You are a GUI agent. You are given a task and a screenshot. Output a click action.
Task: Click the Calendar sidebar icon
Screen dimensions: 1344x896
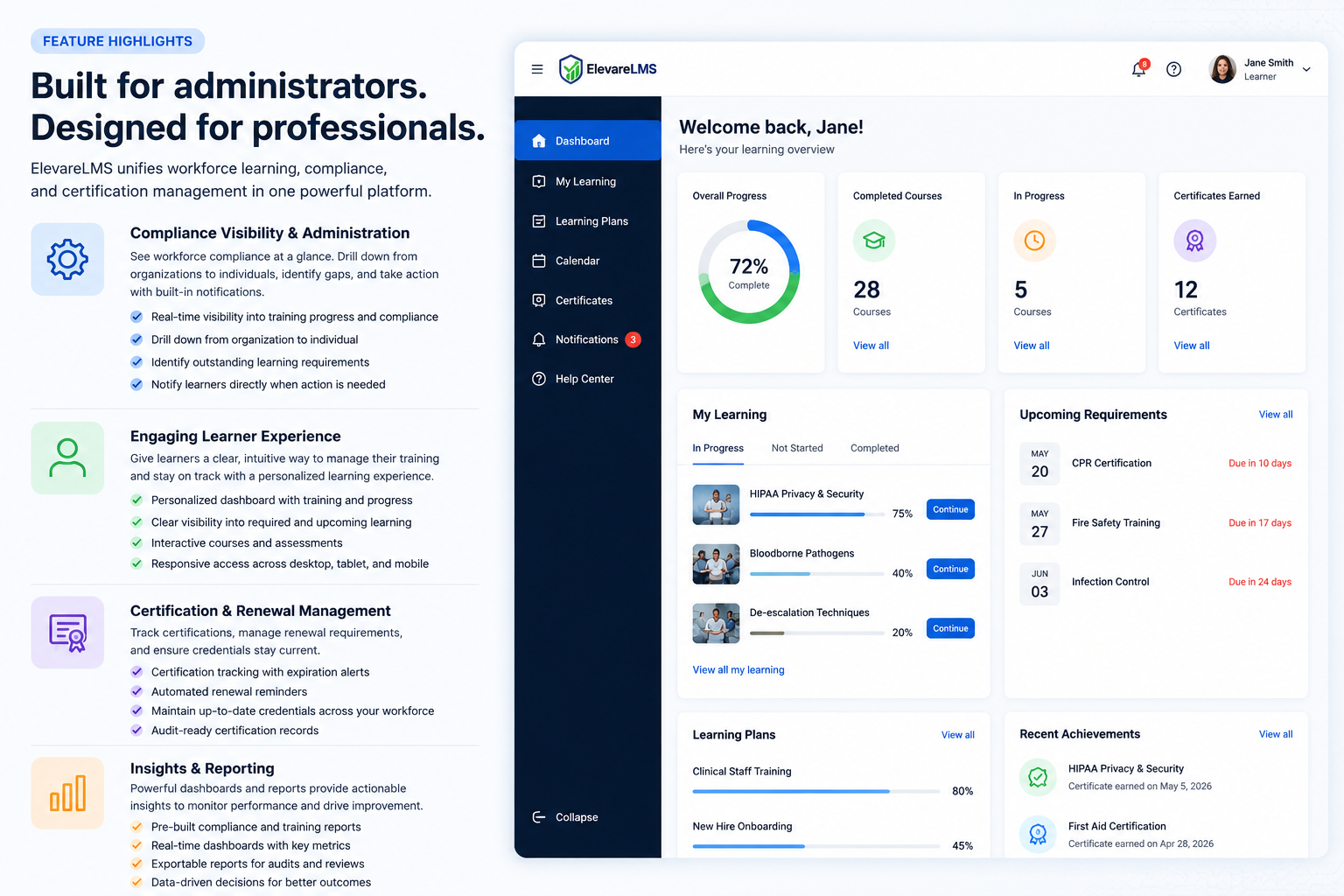coord(539,261)
